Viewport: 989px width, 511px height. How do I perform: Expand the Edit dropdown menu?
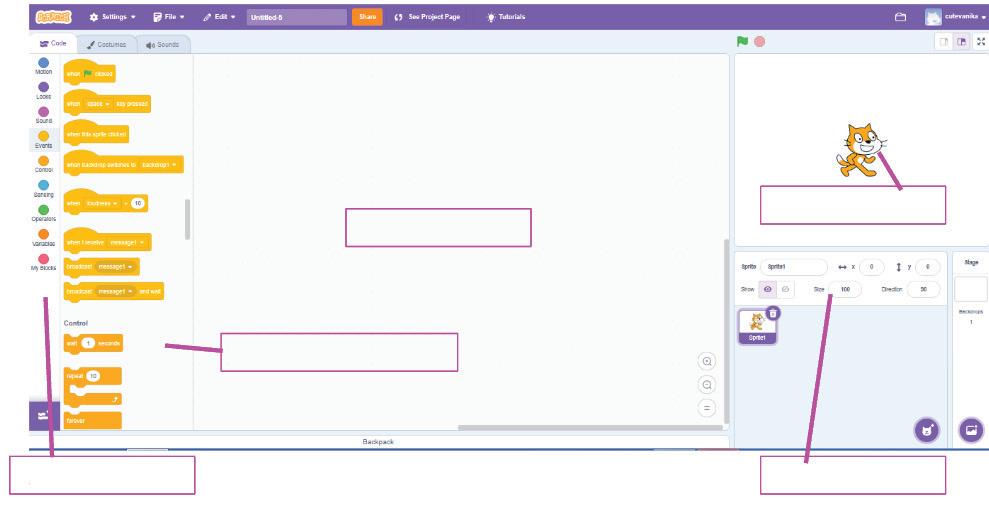(x=219, y=17)
